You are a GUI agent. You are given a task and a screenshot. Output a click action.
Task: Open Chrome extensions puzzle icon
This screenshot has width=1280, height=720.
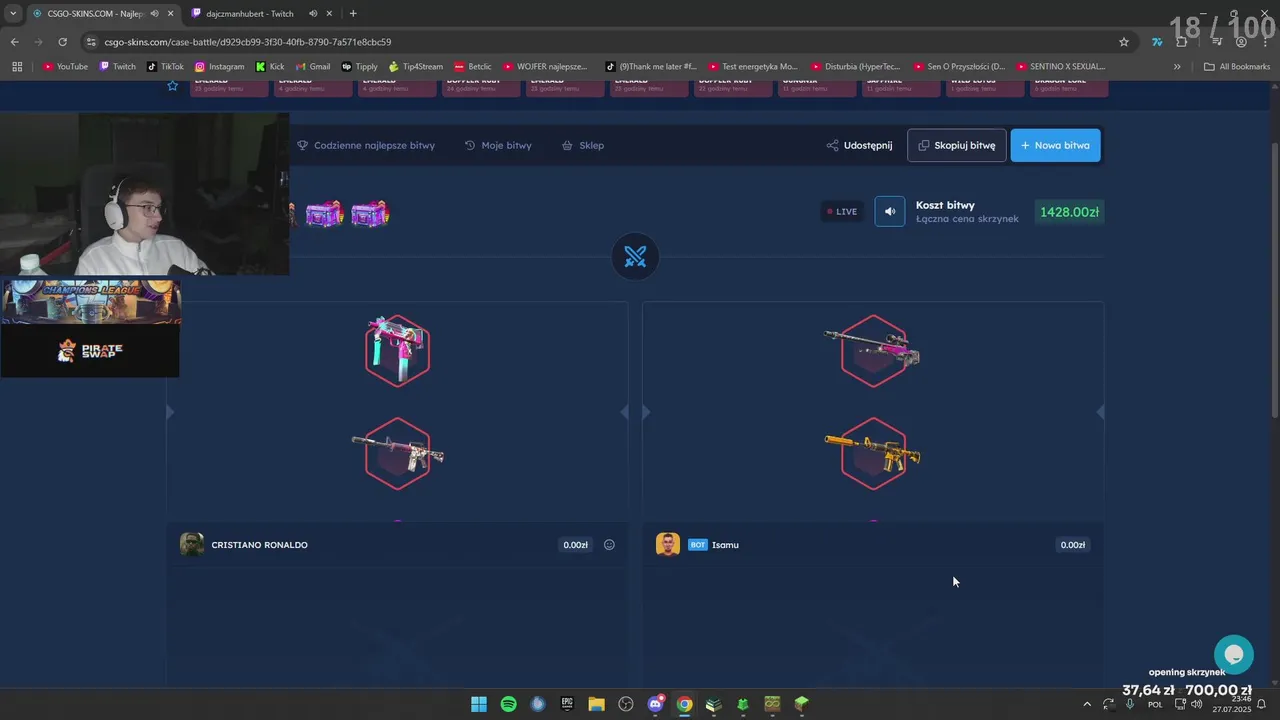[1182, 42]
